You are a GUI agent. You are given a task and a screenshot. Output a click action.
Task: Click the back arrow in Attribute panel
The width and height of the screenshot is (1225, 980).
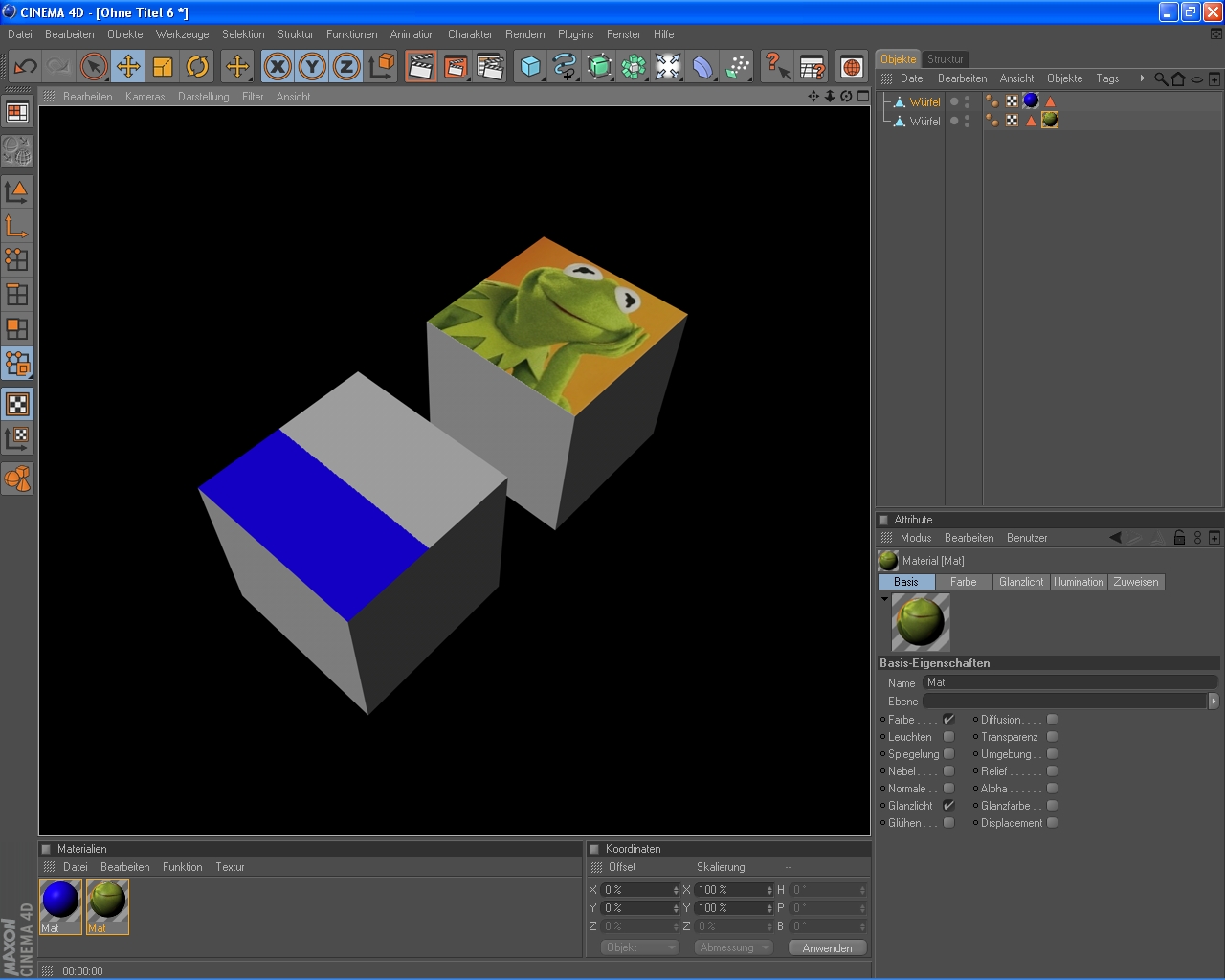(x=1115, y=538)
